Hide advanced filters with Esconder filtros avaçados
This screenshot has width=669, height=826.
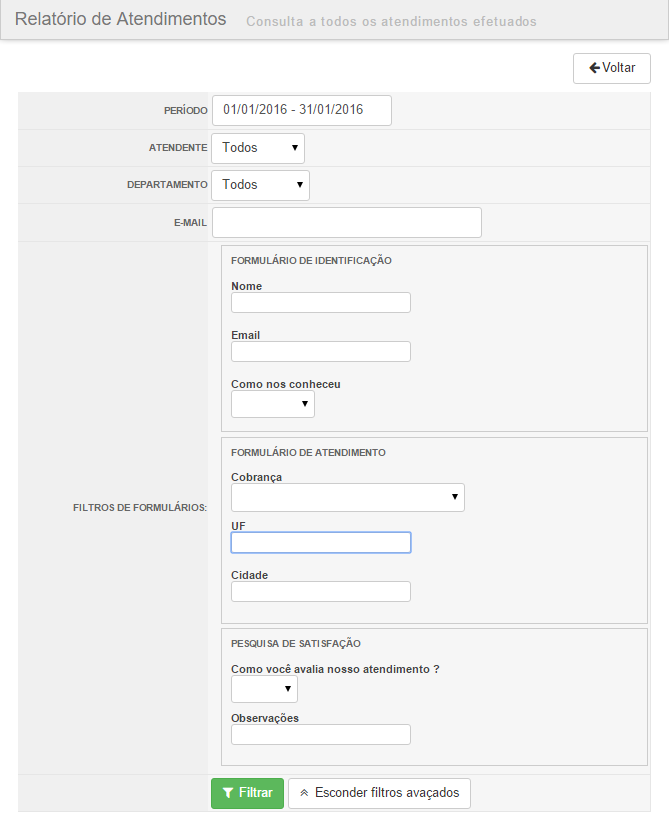[x=379, y=793]
